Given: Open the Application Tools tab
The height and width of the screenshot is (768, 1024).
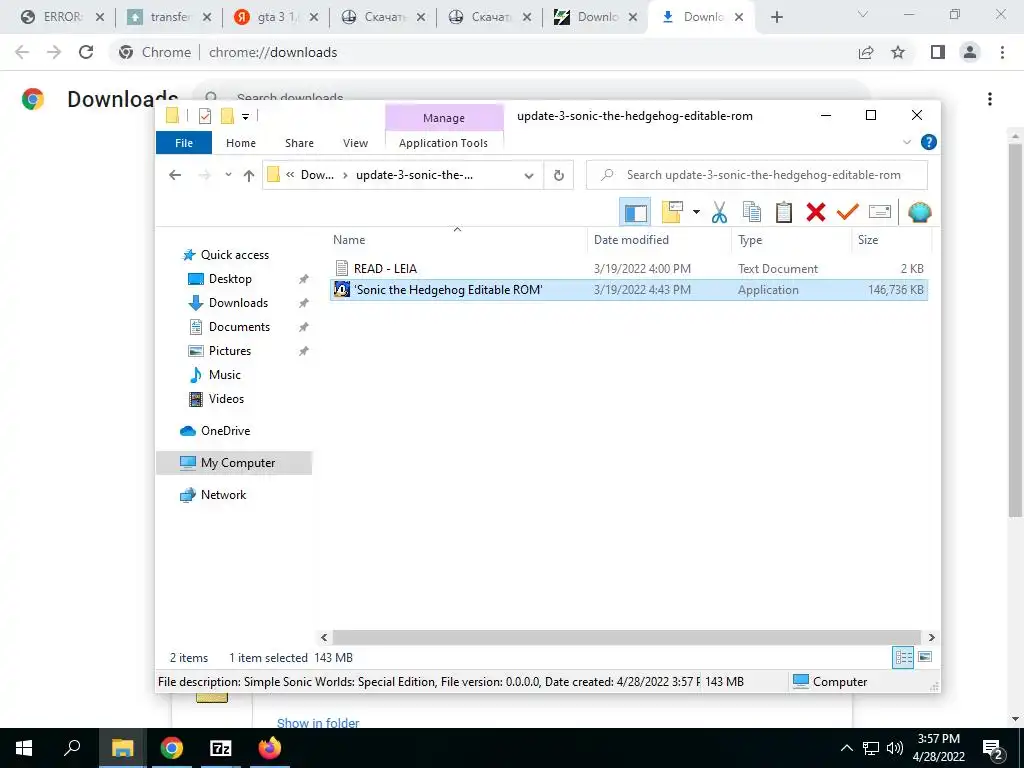Looking at the screenshot, I should (443, 143).
